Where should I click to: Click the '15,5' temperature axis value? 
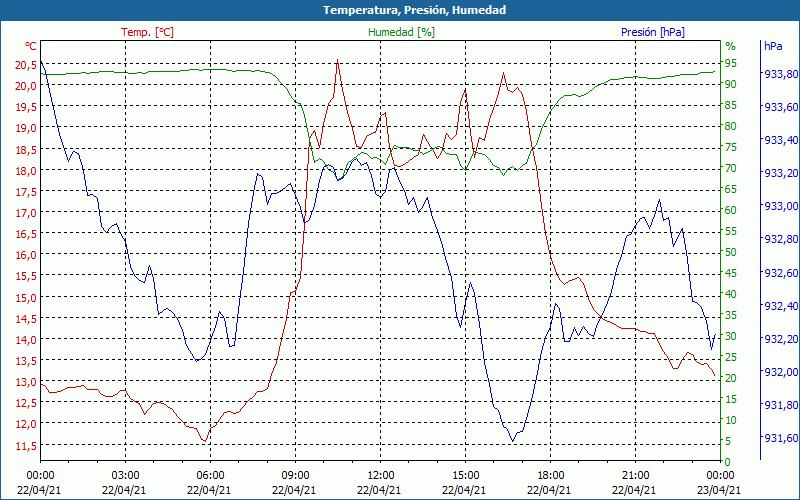coord(27,276)
